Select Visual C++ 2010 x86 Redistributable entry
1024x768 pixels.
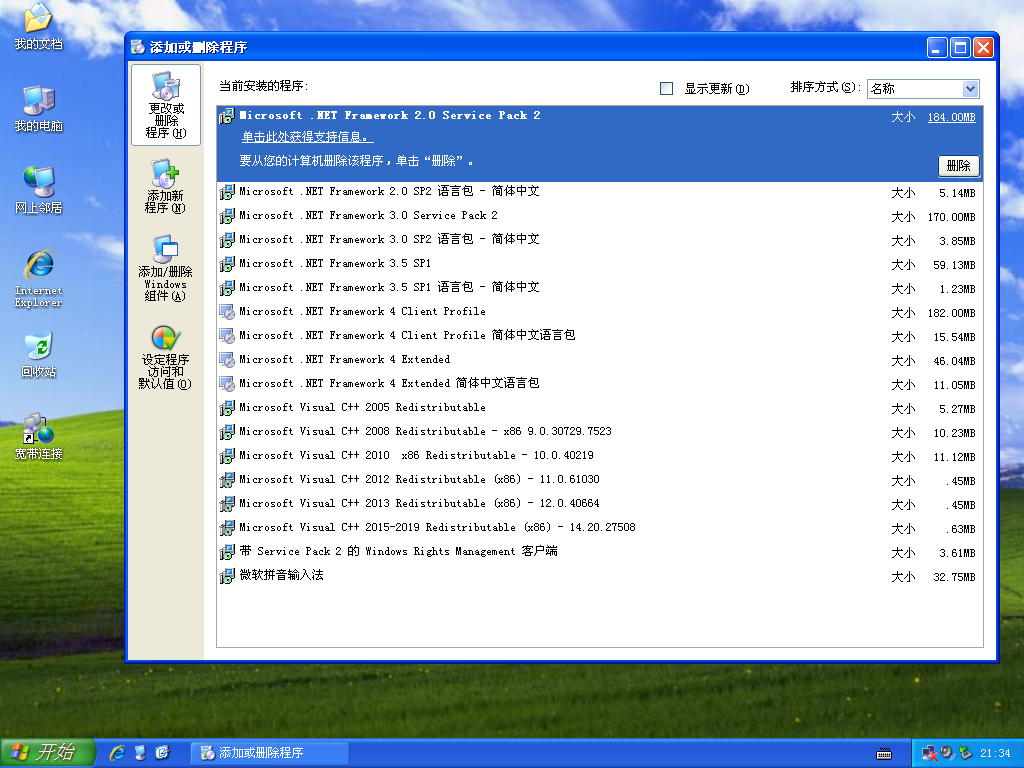tap(600, 456)
